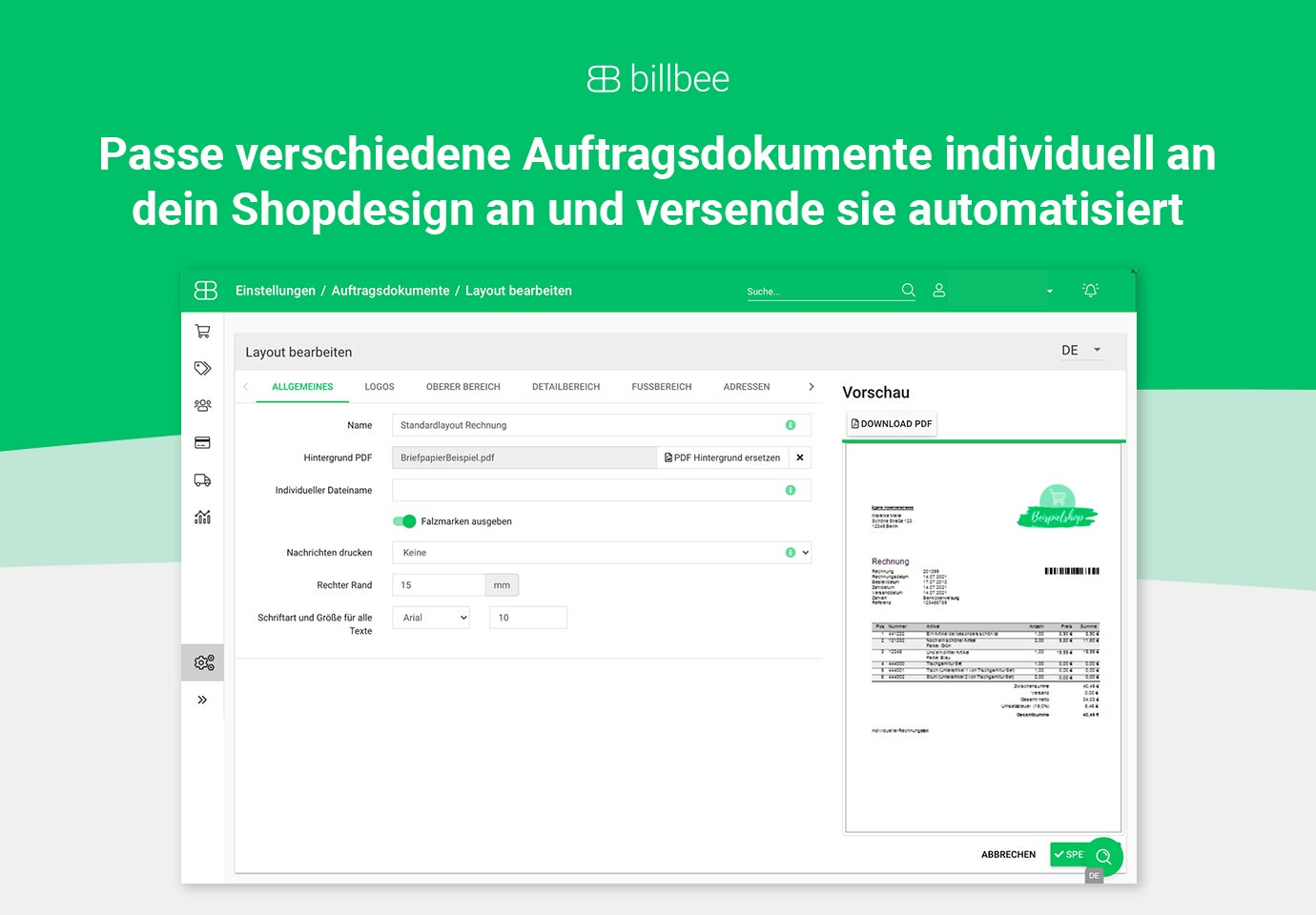Screen dimensions: 1316x915
Task: Expand the sidebar with double chevron
Action: (x=202, y=700)
